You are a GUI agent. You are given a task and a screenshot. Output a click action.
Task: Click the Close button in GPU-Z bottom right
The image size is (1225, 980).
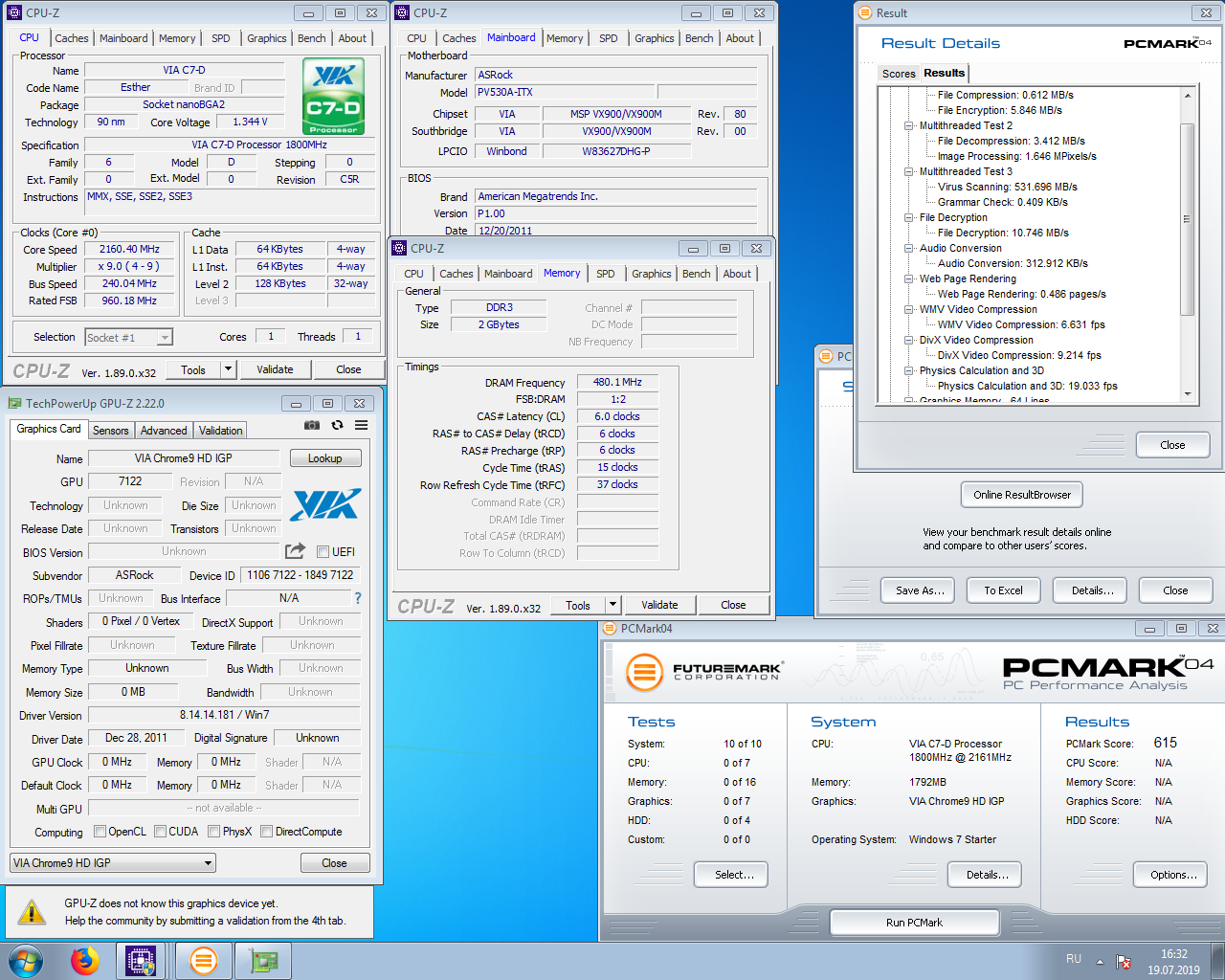[334, 863]
